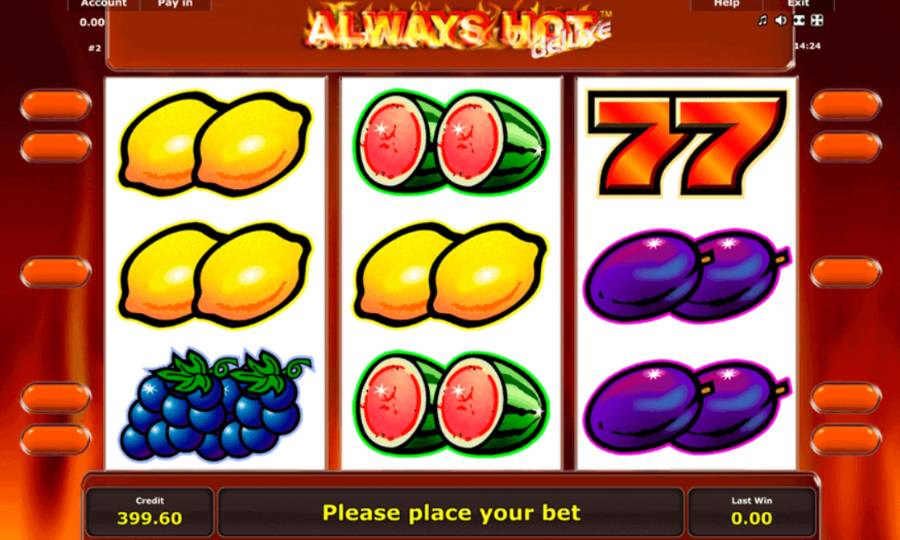The width and height of the screenshot is (900, 540).
Task: Click the middle reel lemon symbol
Action: click(x=451, y=274)
